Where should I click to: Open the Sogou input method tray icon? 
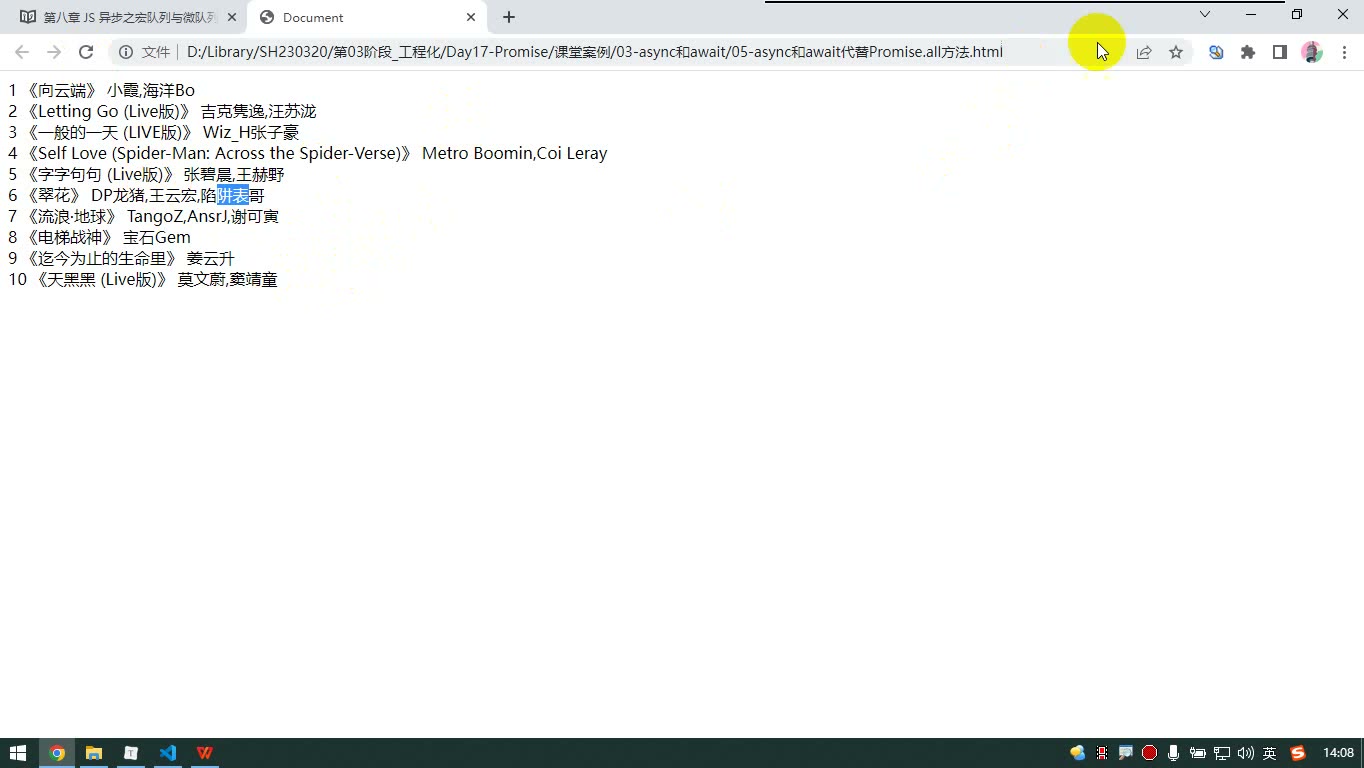pos(1298,753)
